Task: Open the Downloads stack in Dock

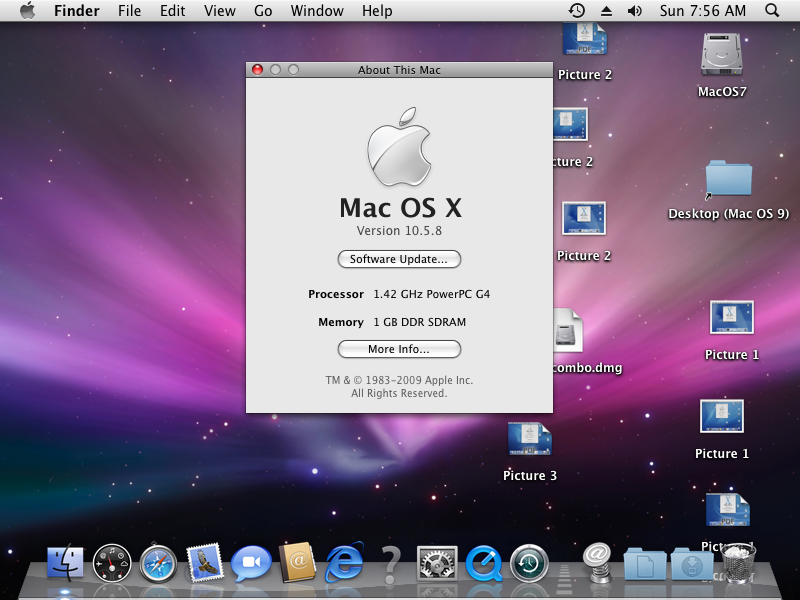Action: 692,564
